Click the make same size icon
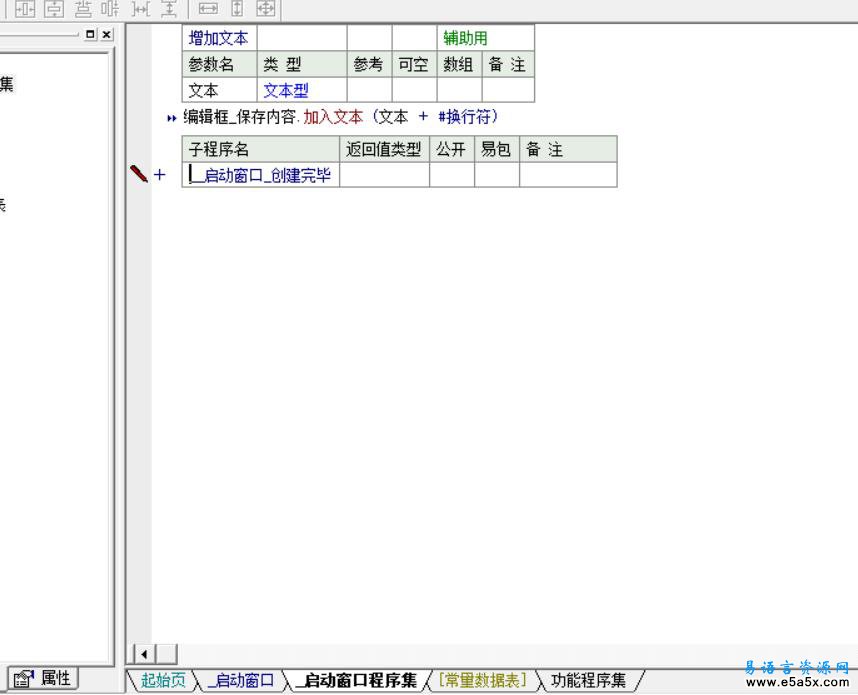The height and width of the screenshot is (695, 858). [x=266, y=9]
